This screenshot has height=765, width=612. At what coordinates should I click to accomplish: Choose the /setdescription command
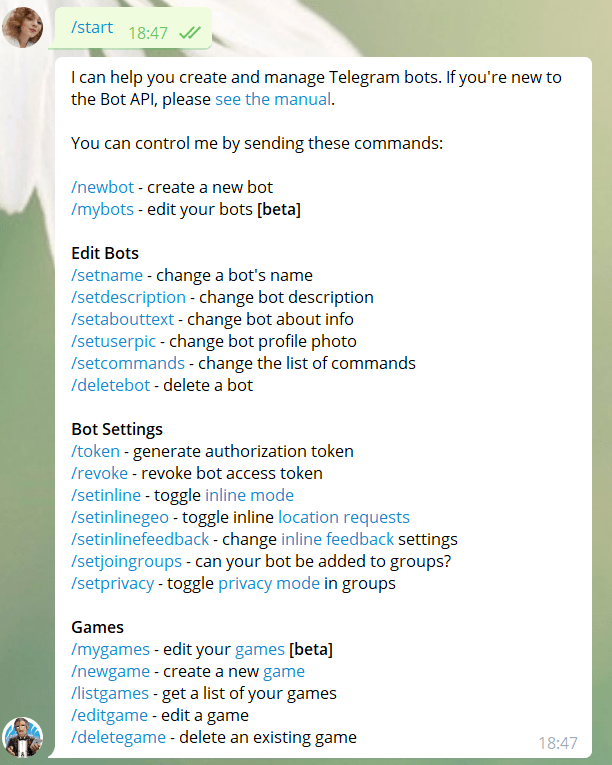[128, 297]
